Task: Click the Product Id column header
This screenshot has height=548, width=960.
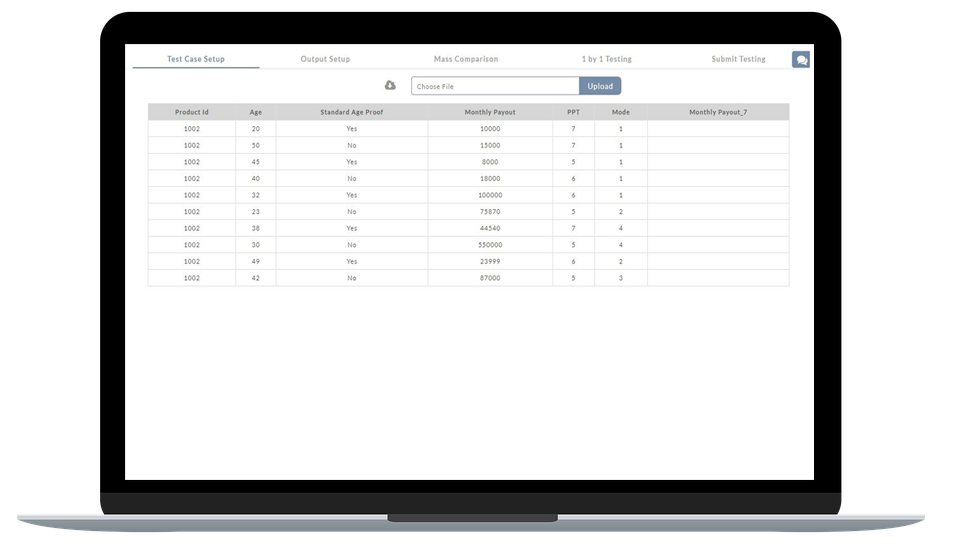Action: (x=192, y=112)
